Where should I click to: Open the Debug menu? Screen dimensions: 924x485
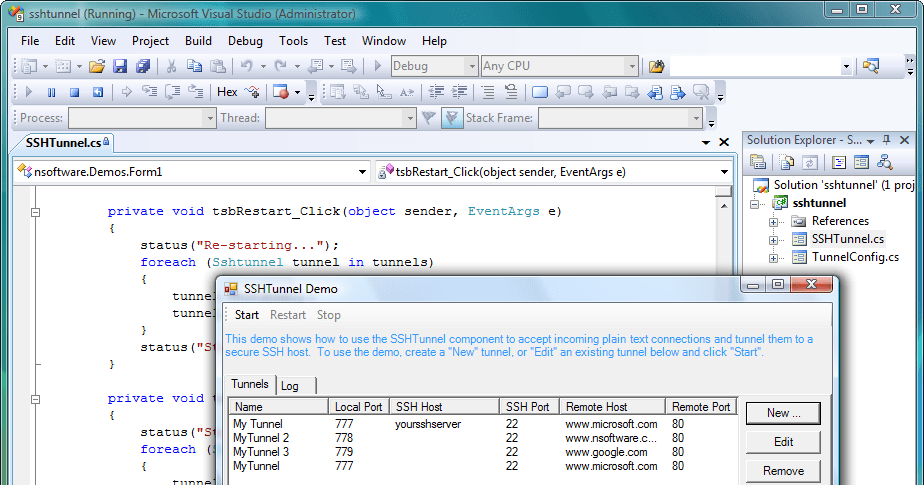click(x=245, y=41)
